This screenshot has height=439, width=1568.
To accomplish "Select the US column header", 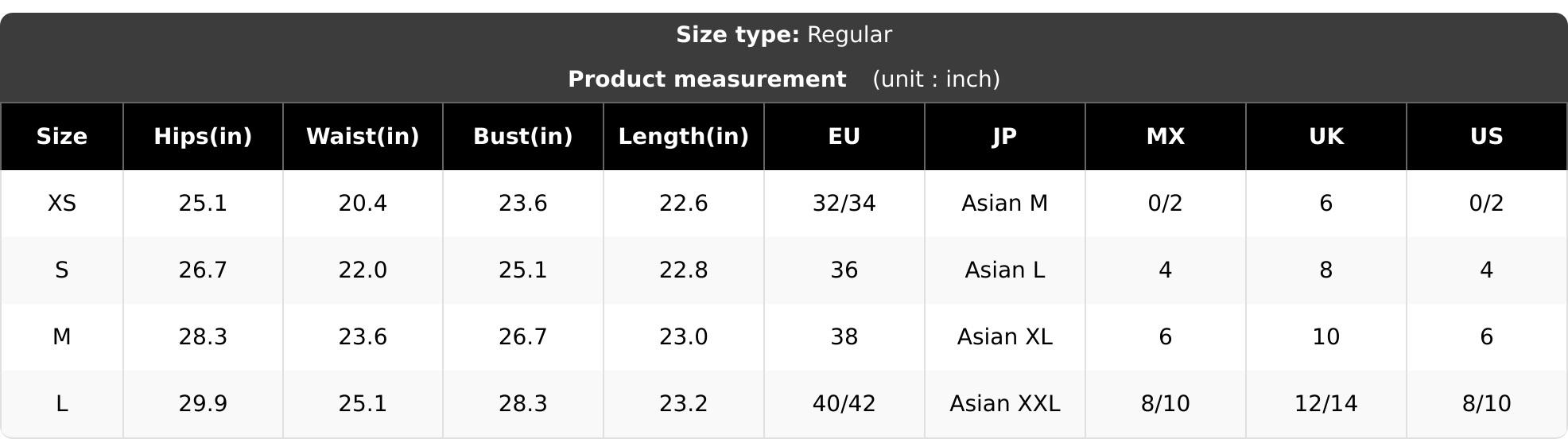I will click(1487, 137).
